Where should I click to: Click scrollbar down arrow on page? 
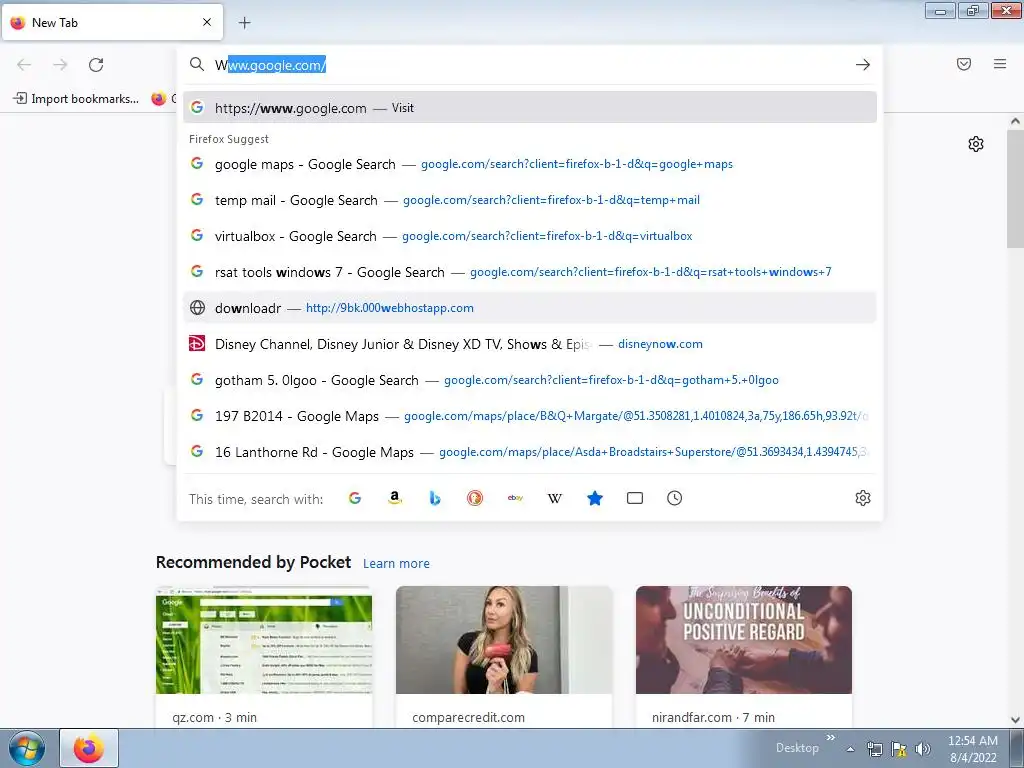[x=1015, y=720]
